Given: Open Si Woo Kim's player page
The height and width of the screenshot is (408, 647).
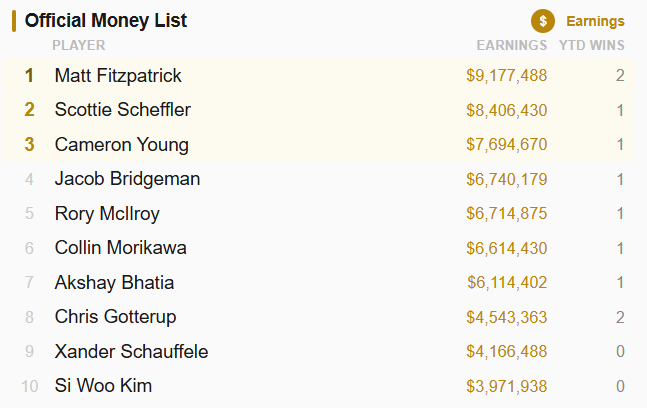Looking at the screenshot, I should pyautogui.click(x=103, y=386).
